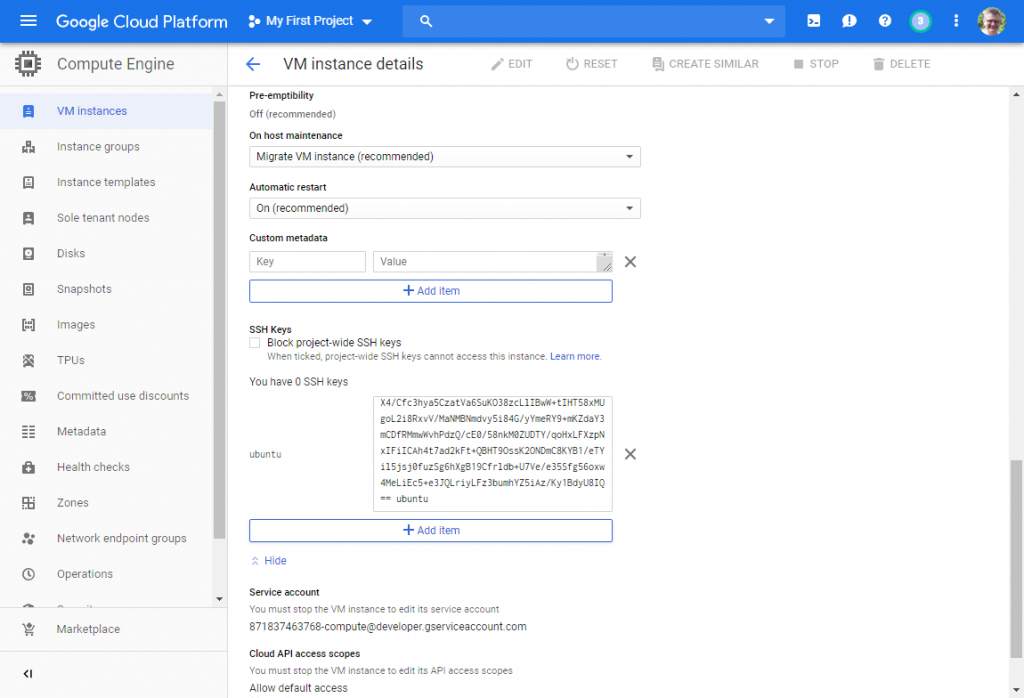Go to Sole tenant nodes
This screenshot has width=1024, height=698.
coord(103,218)
